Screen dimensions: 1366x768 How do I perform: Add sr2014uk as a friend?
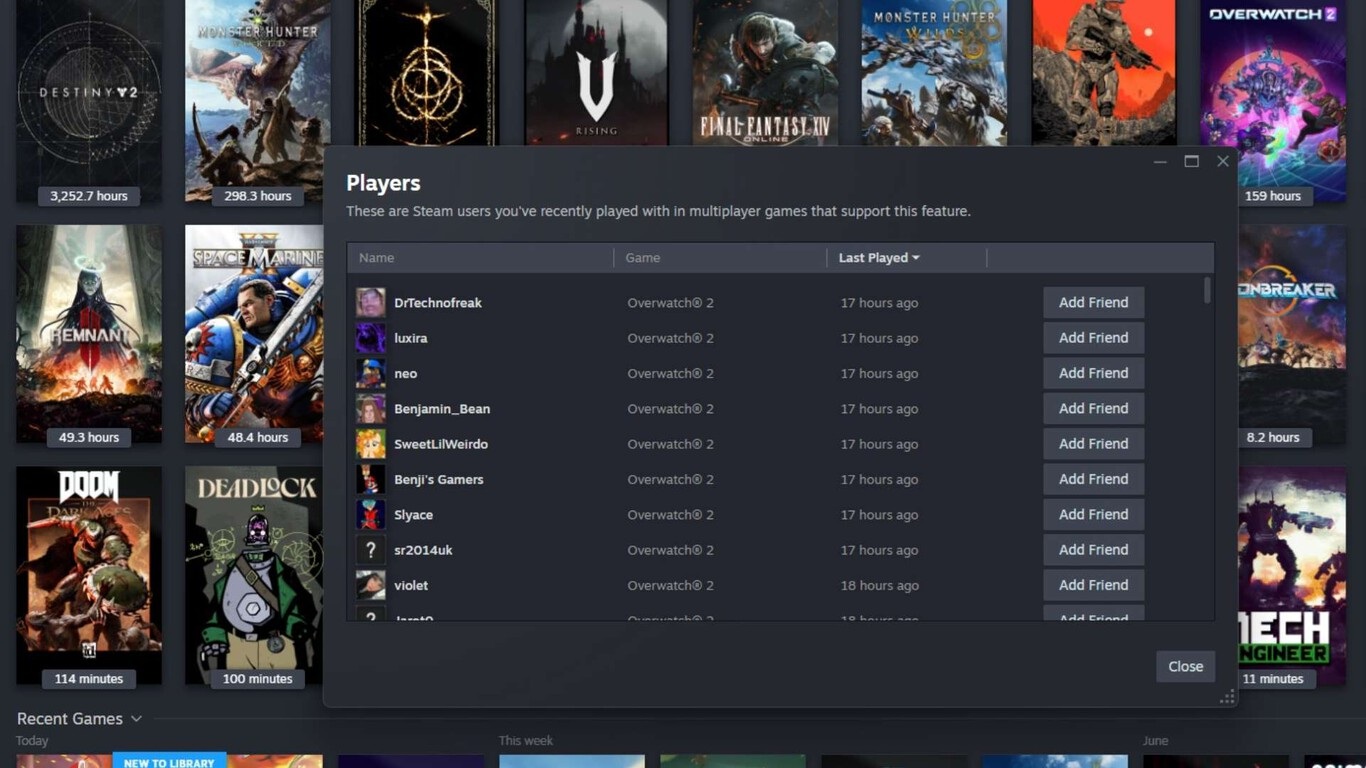[x=1093, y=550]
